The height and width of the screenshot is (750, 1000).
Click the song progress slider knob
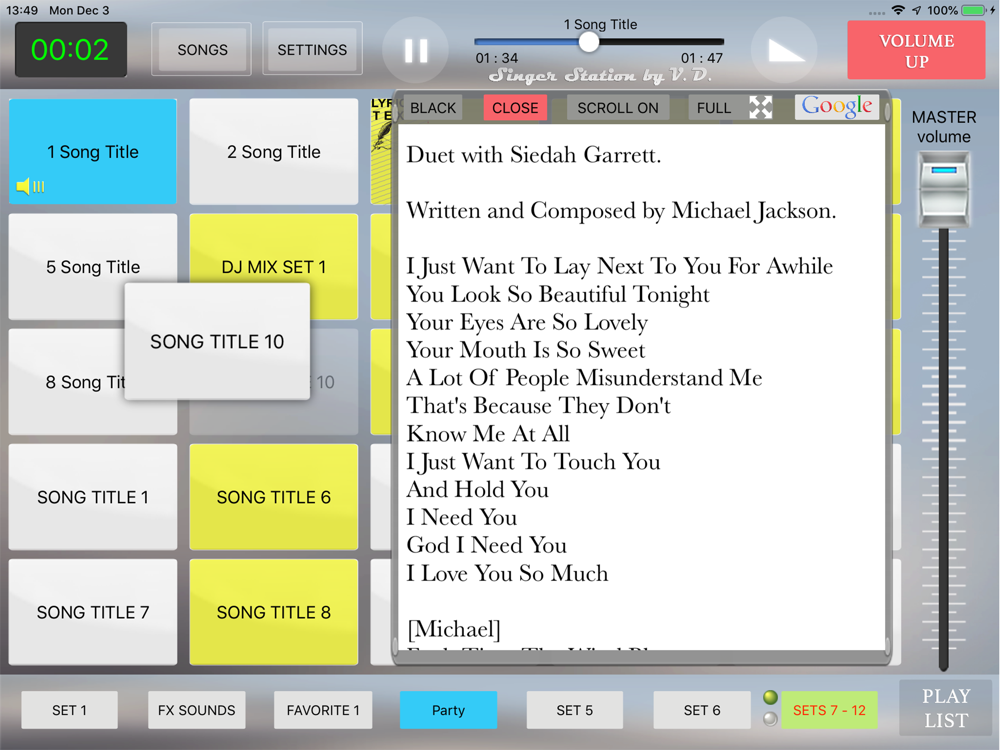589,42
